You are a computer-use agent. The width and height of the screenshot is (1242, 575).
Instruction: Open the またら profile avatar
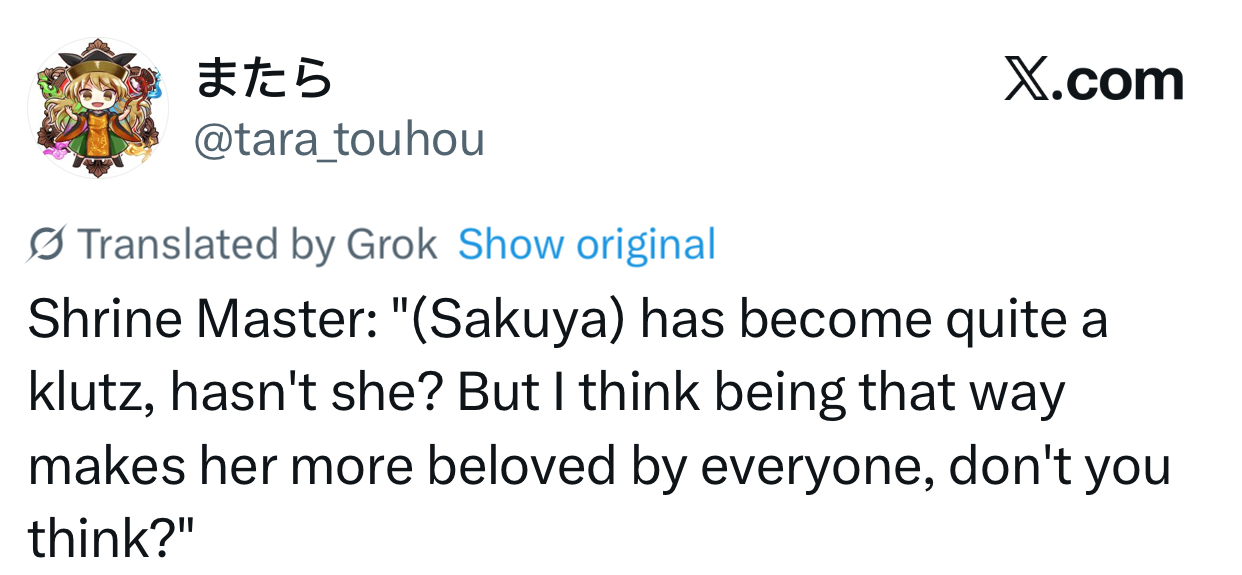coord(98,108)
